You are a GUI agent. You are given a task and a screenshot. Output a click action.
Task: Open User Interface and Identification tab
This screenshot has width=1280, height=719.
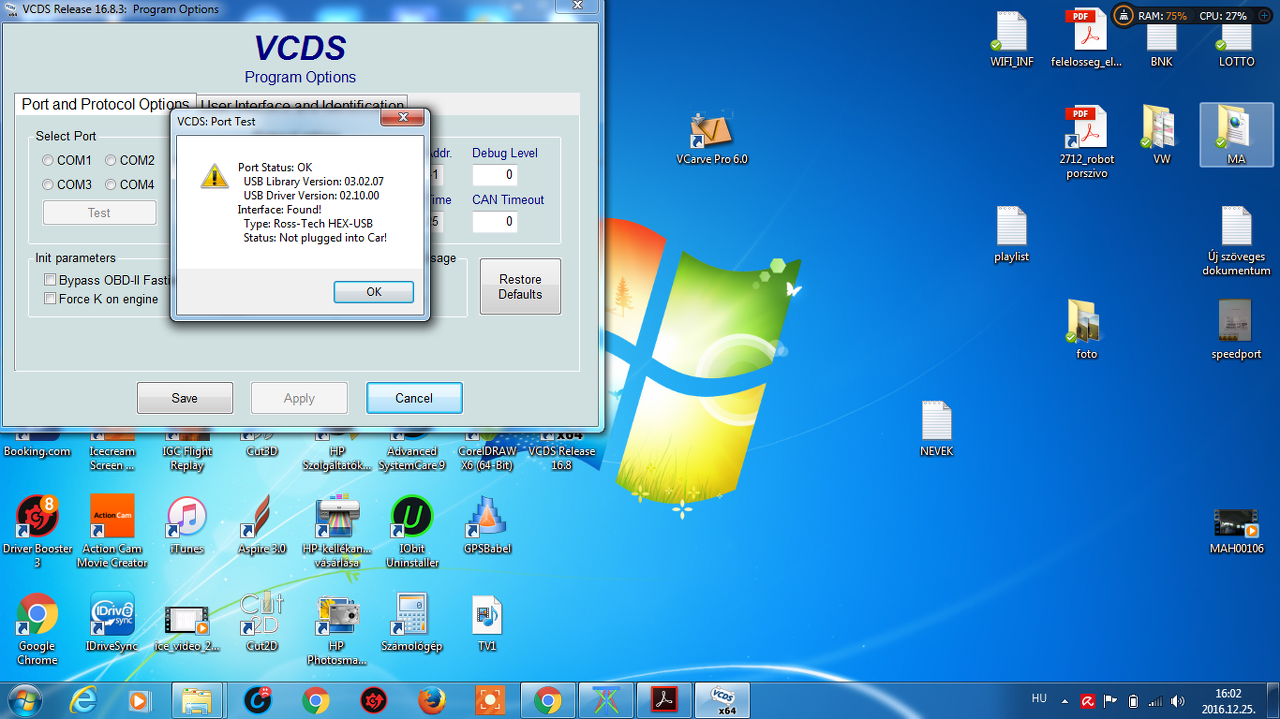(302, 105)
